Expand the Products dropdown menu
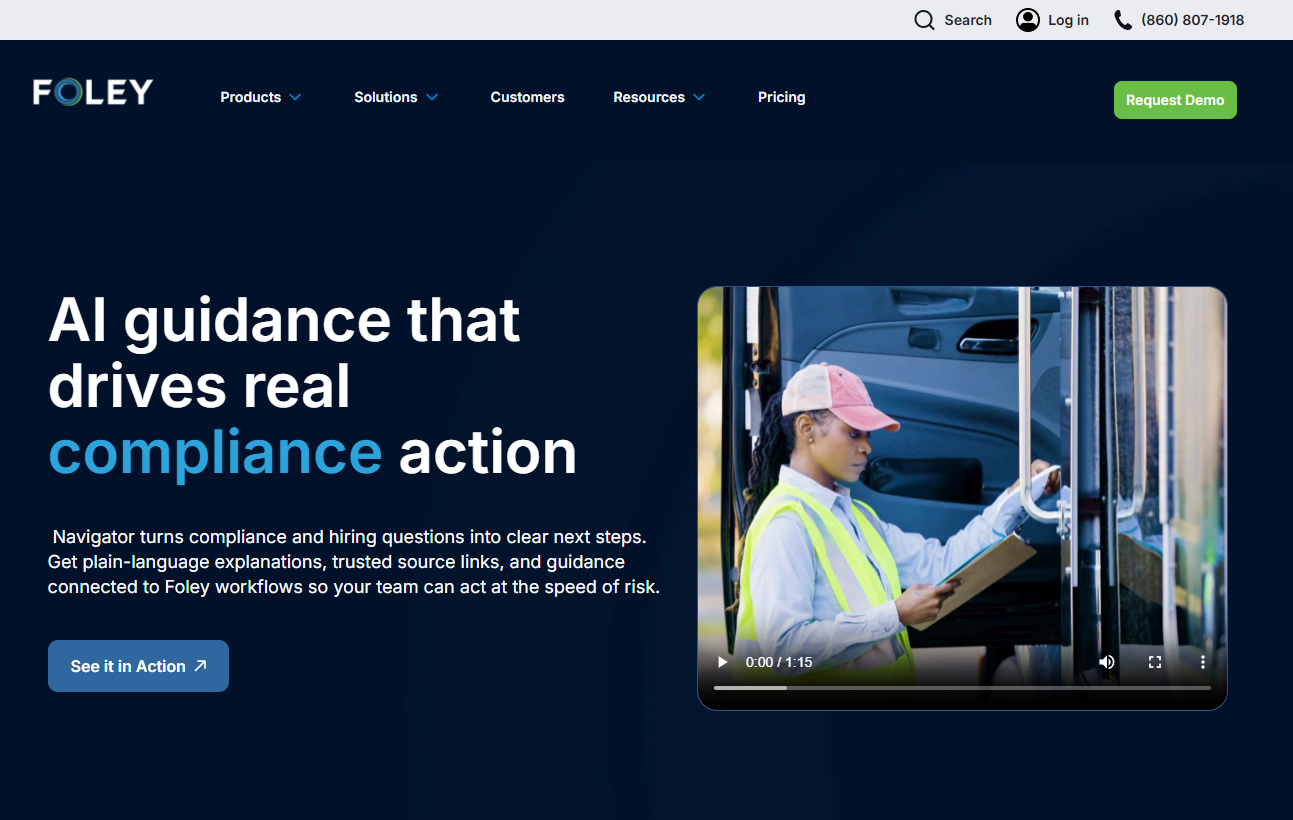 click(x=261, y=97)
